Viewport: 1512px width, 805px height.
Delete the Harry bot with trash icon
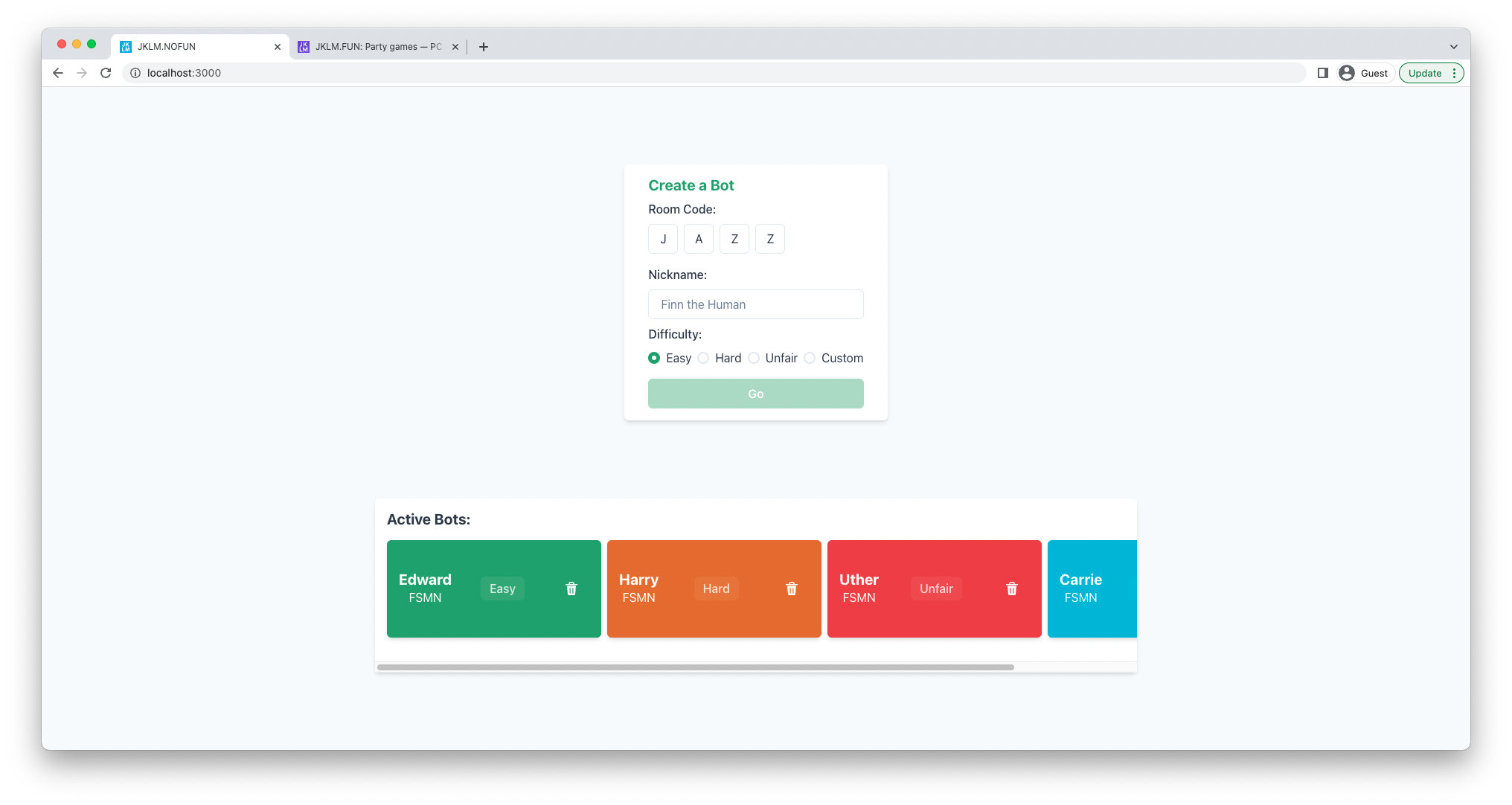[791, 588]
